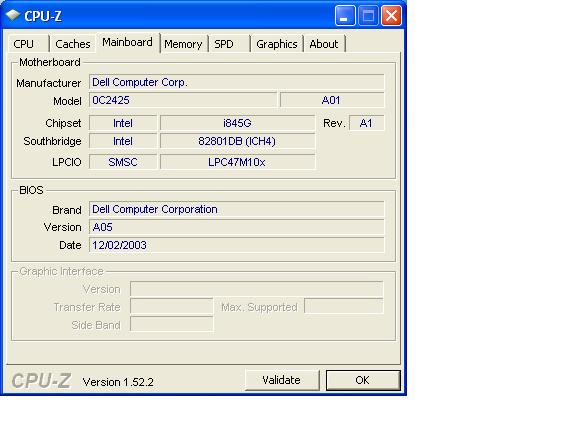Click BIOS Brand 'Dell Computer Corporation' field
This screenshot has width=576, height=432.
pos(237,209)
